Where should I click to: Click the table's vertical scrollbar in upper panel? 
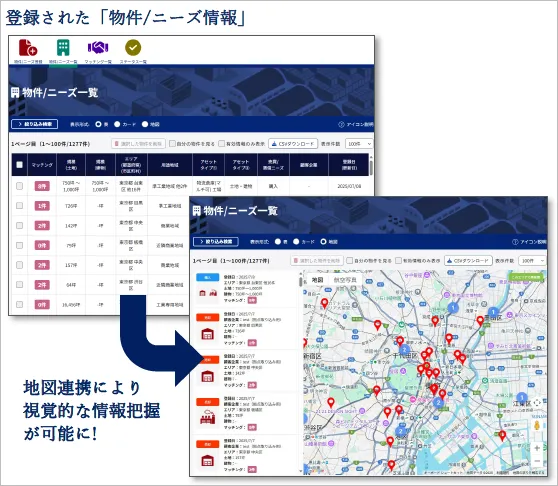click(x=371, y=168)
